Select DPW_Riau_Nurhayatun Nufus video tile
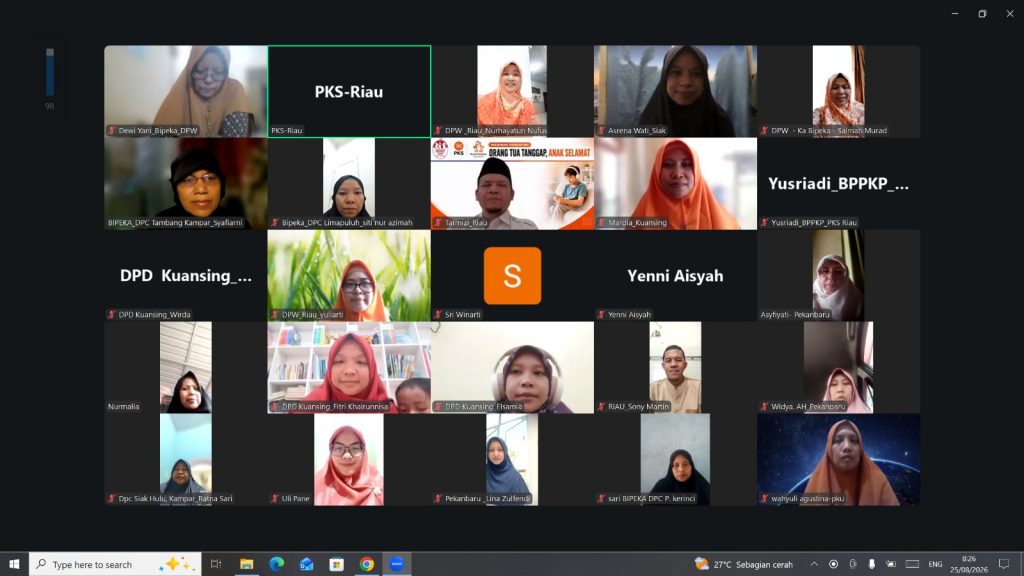The height and width of the screenshot is (576, 1024). pos(512,91)
